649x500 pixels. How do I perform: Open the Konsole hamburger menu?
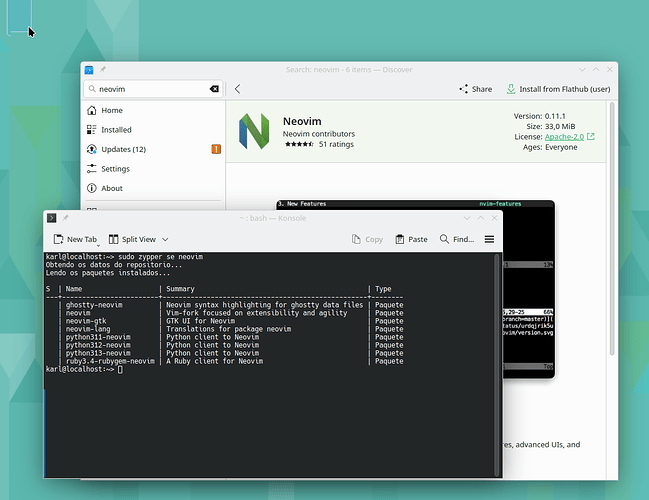pyautogui.click(x=489, y=239)
